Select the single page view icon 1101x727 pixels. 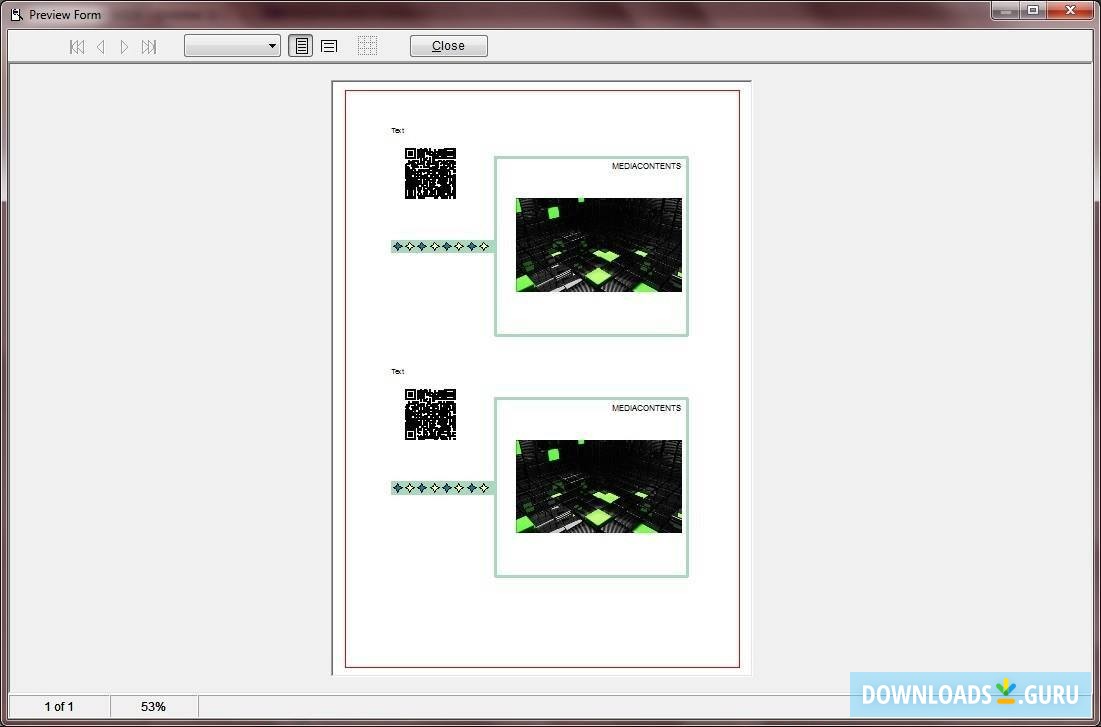[x=300, y=45]
